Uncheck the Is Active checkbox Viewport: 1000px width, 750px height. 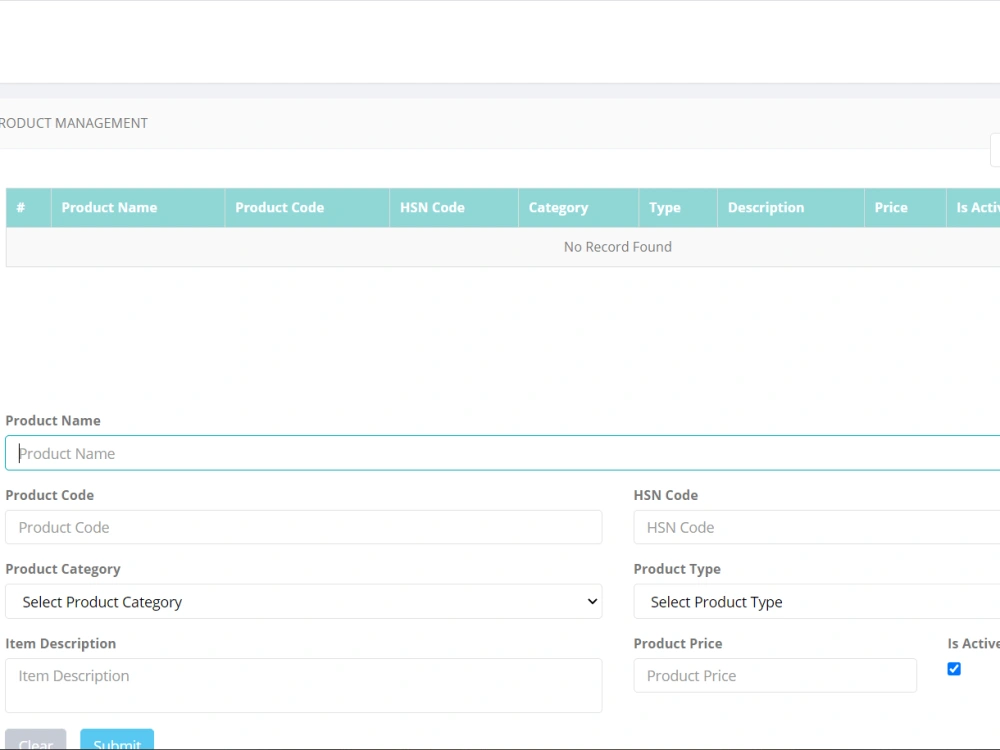tap(954, 668)
